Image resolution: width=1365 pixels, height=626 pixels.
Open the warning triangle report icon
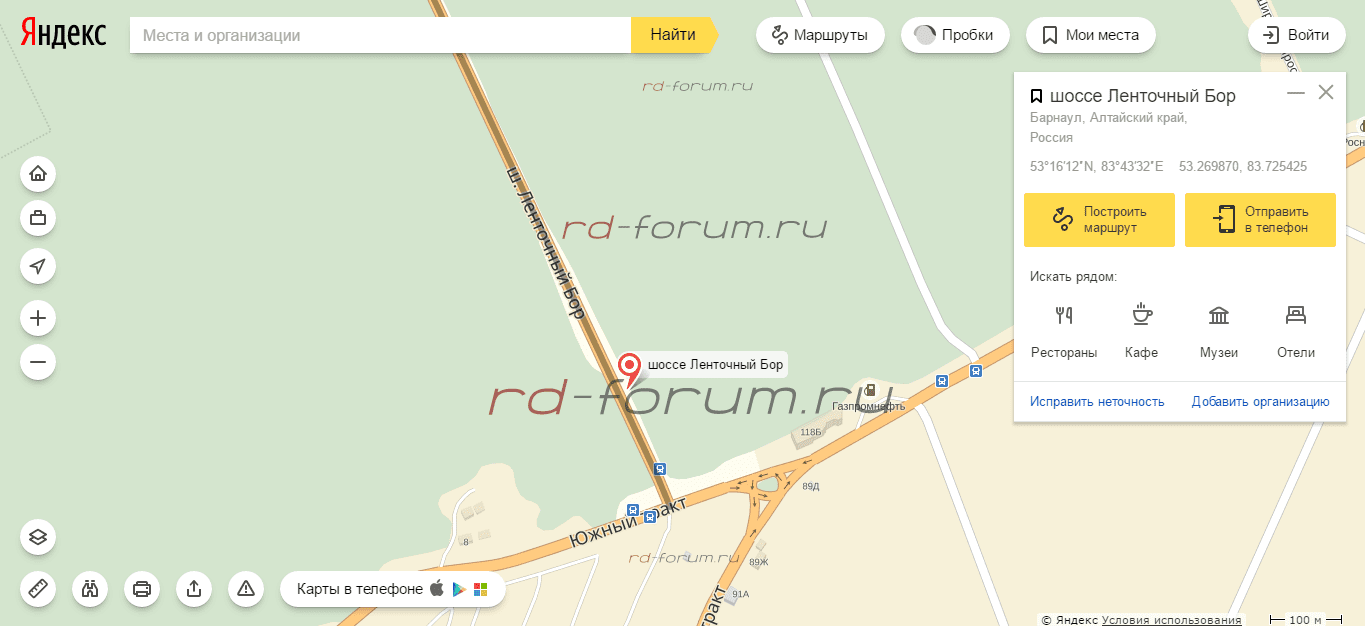(x=246, y=589)
